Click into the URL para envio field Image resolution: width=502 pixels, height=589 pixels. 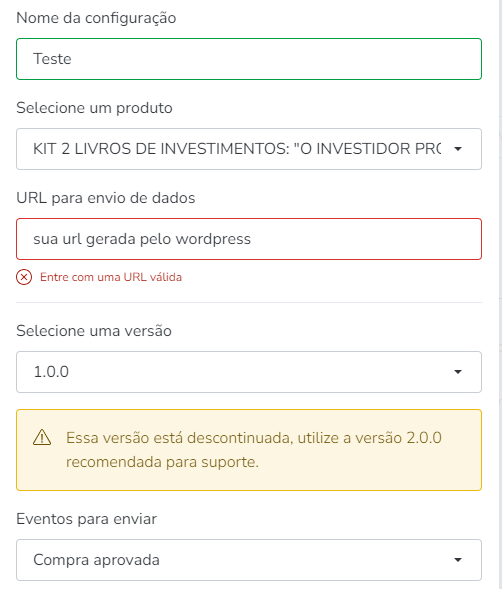[249, 239]
